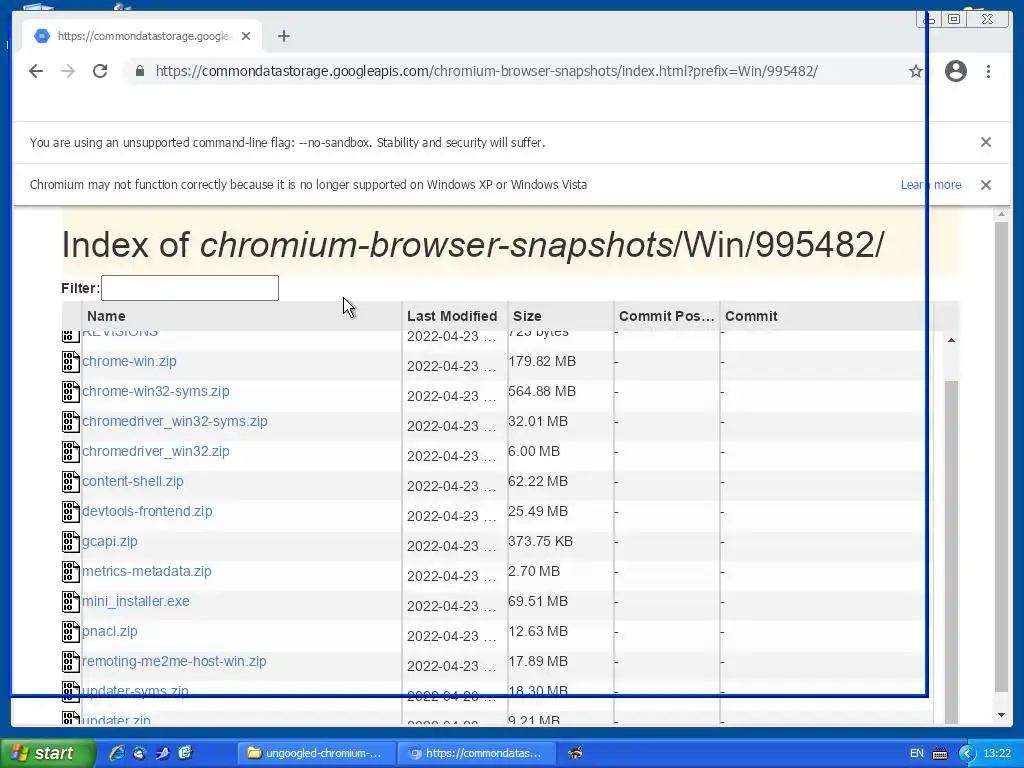This screenshot has width=1024, height=768.
Task: Download chromedriver_win32-syms.zip
Action: 174,421
